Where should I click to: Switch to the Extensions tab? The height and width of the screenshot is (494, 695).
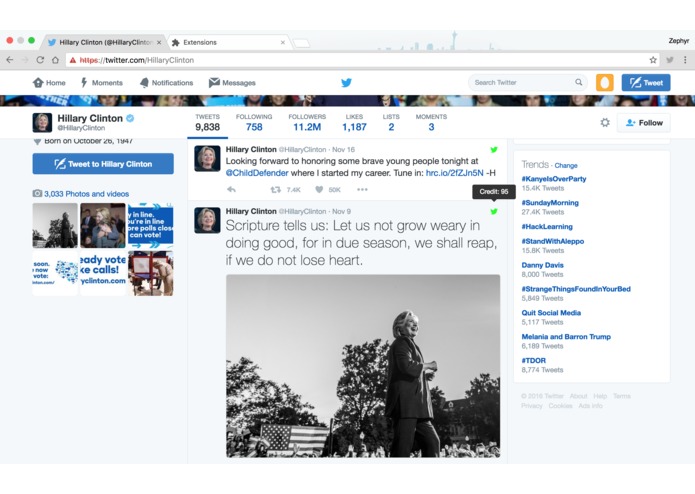coord(228,43)
